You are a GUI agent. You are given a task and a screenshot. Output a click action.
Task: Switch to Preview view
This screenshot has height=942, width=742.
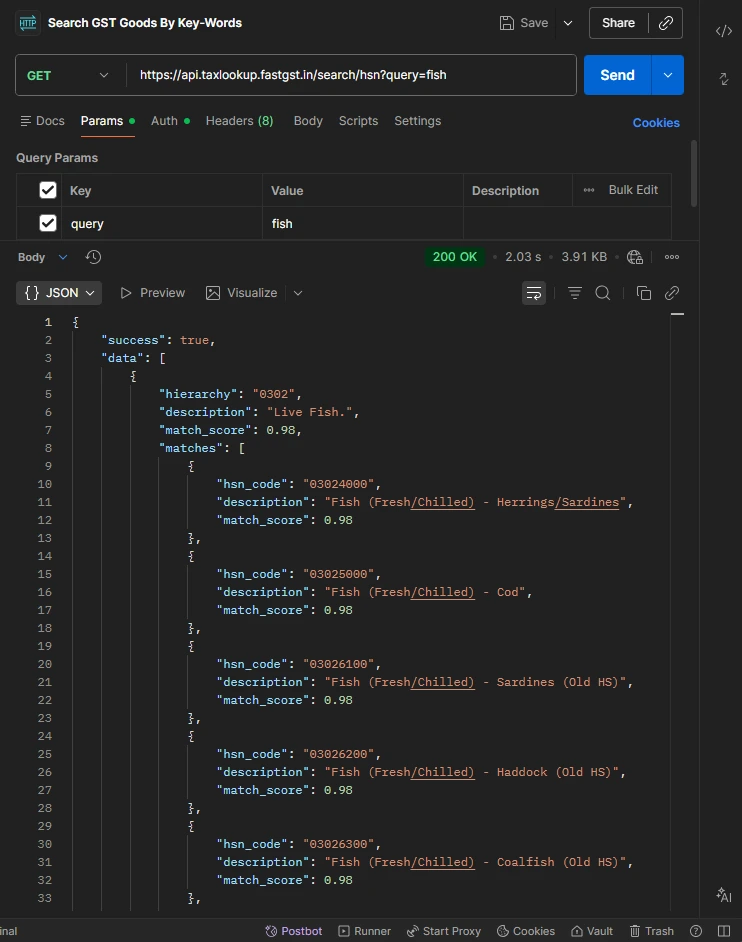pos(153,293)
